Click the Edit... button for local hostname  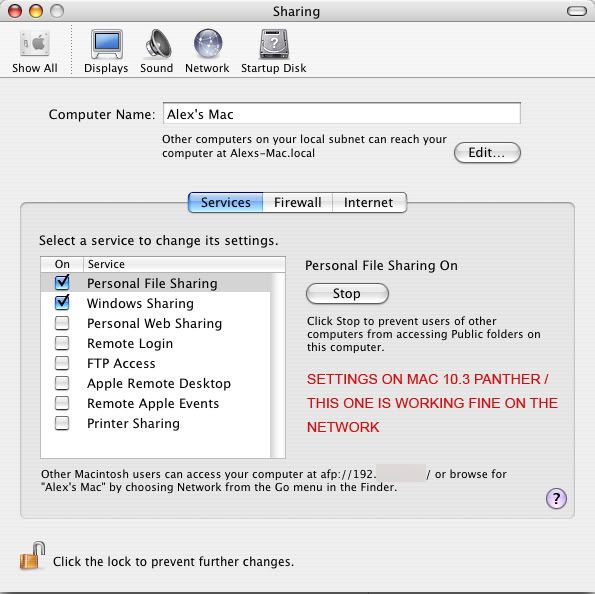[487, 153]
